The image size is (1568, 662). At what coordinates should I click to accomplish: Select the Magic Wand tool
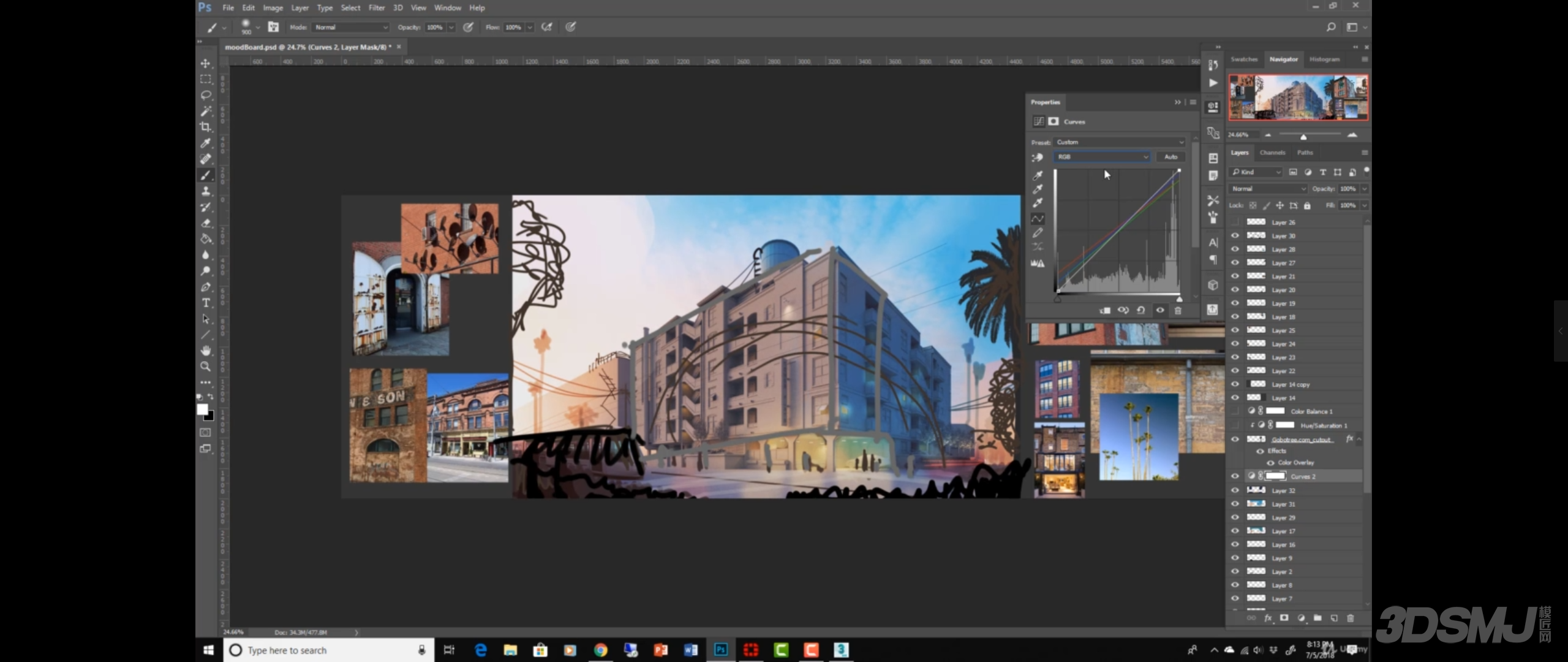tap(206, 111)
